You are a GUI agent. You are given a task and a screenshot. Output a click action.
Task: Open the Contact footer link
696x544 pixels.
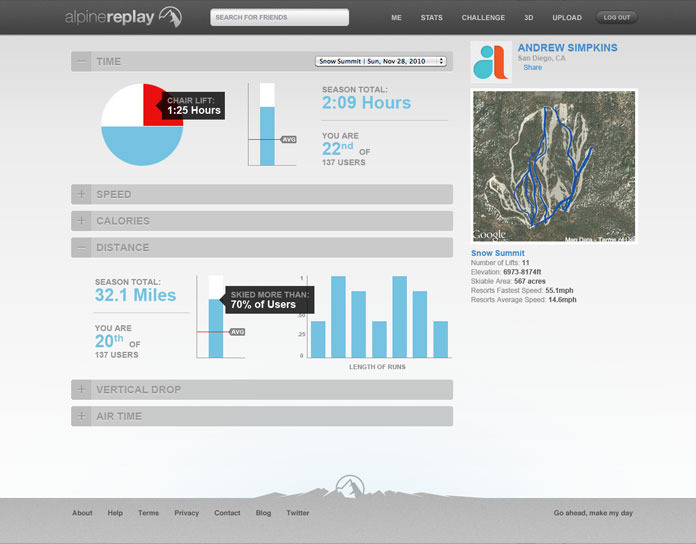227,513
